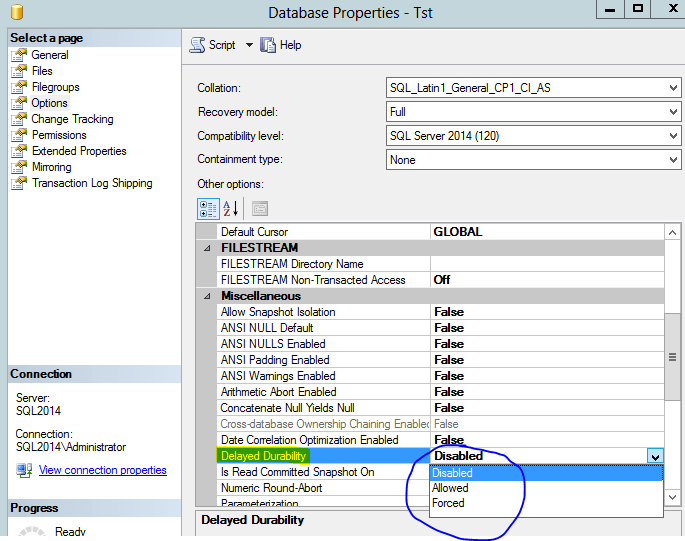Select the Permissions page
Viewport: 685px width, 541px height.
(x=59, y=135)
